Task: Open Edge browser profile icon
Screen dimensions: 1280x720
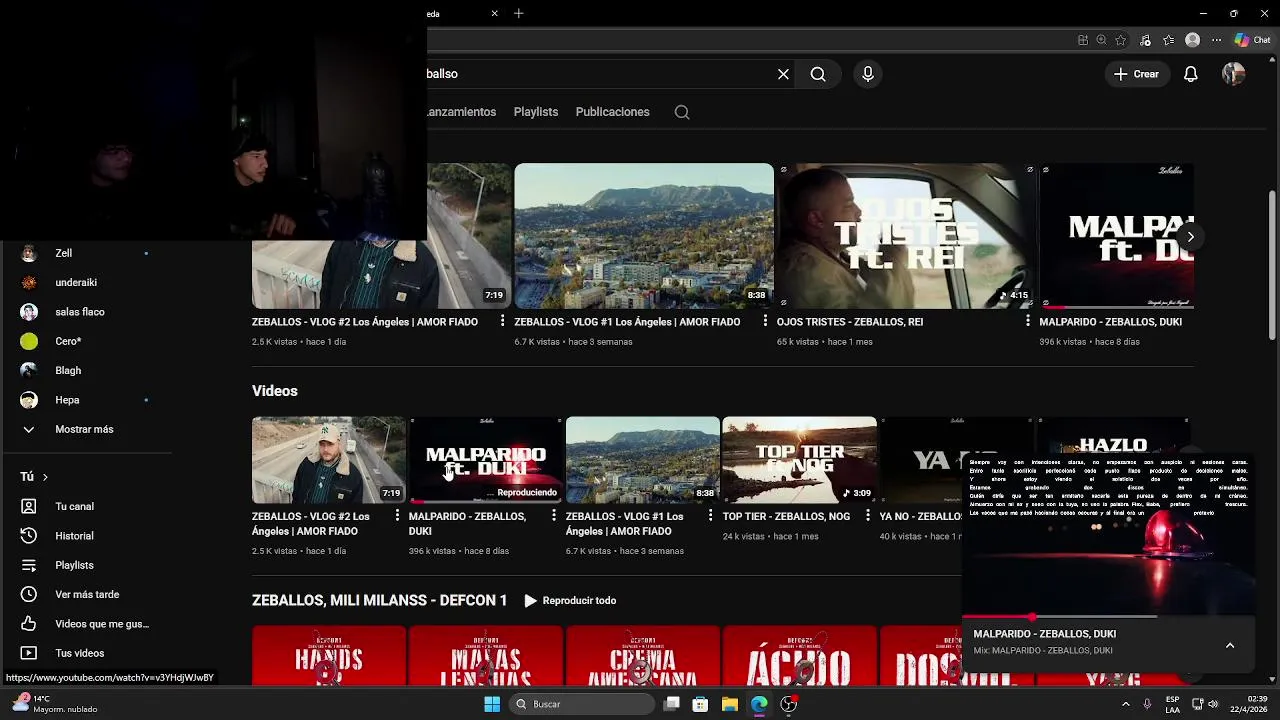Action: coord(1192,40)
